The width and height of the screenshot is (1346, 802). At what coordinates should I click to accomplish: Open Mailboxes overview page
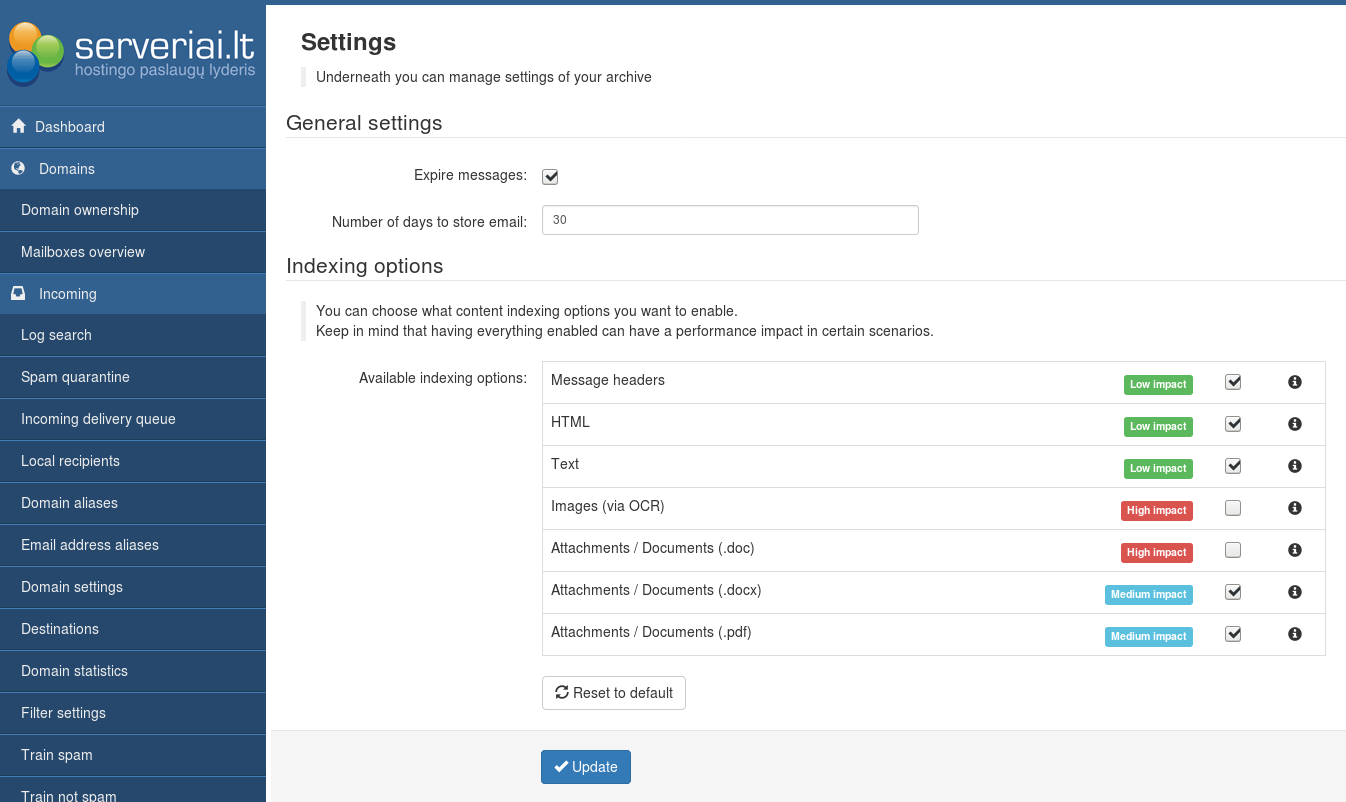[83, 252]
